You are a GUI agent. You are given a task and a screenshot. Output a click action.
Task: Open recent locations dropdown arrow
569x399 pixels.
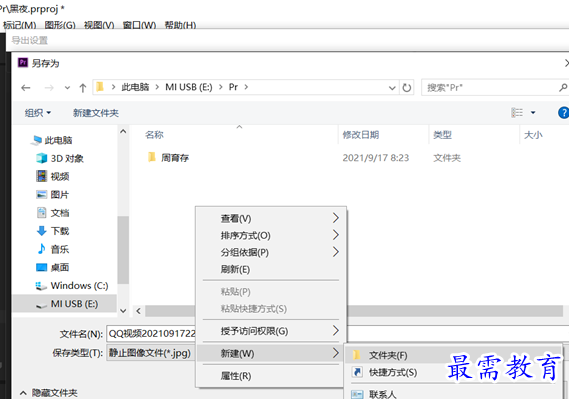67,88
